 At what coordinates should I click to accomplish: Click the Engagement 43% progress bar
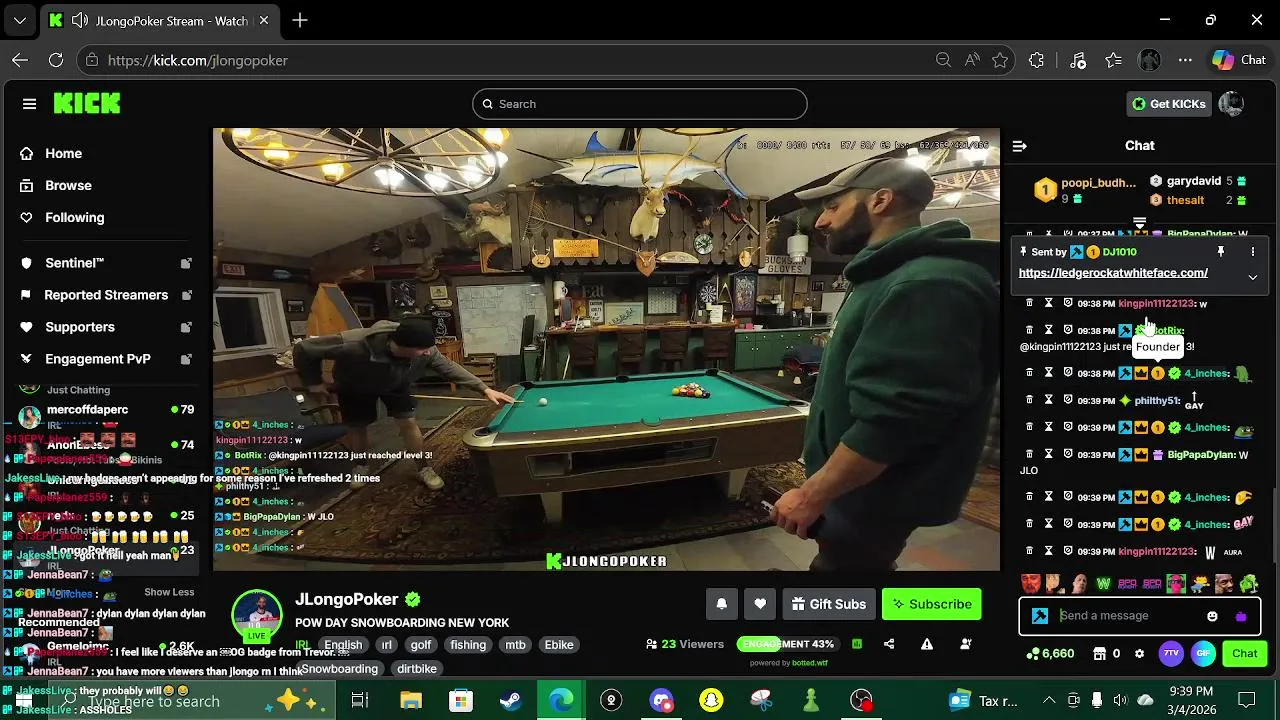(790, 644)
